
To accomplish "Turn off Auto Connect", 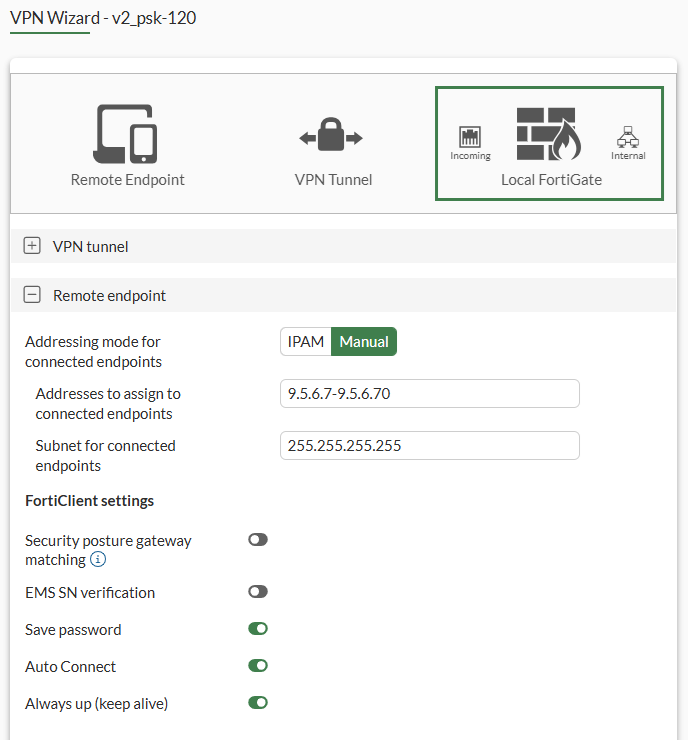I will (258, 666).
